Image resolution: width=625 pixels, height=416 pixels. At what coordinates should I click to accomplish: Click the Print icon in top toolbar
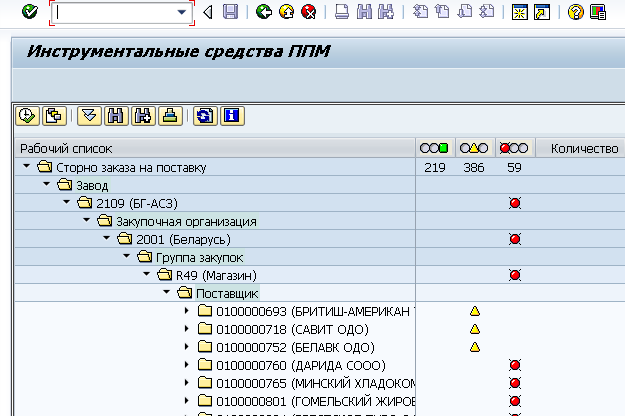coord(342,12)
